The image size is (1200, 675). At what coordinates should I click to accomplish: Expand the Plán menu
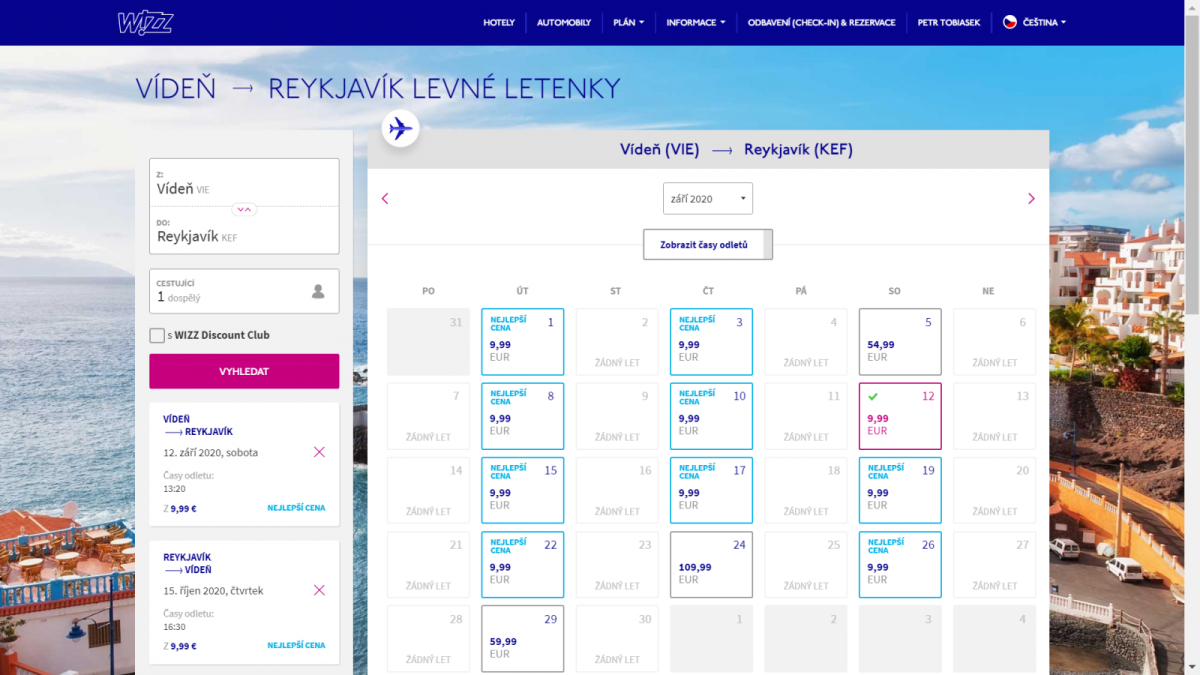(x=628, y=22)
